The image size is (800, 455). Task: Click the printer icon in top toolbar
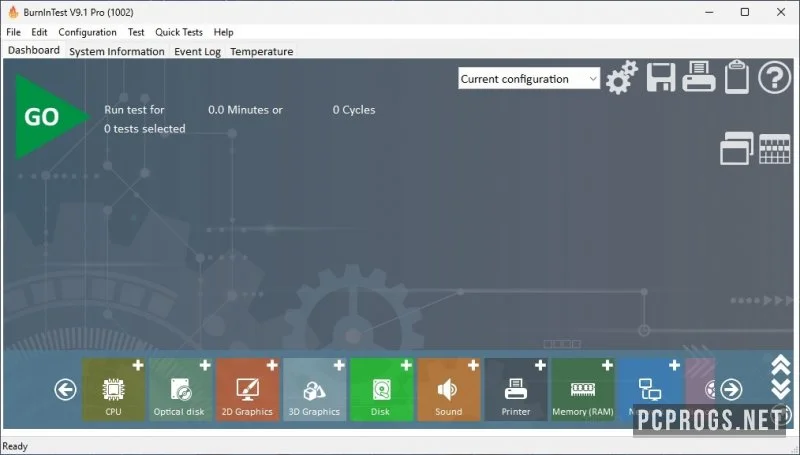698,77
